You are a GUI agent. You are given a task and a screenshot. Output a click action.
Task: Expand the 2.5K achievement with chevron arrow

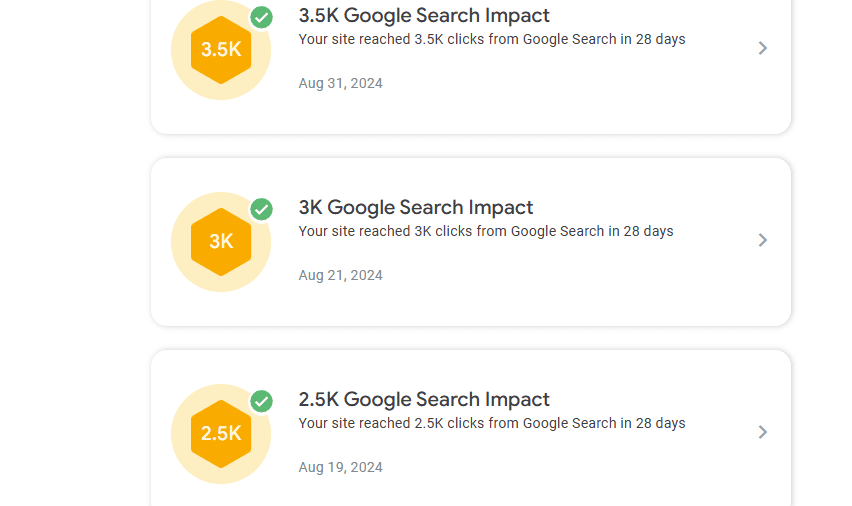763,432
